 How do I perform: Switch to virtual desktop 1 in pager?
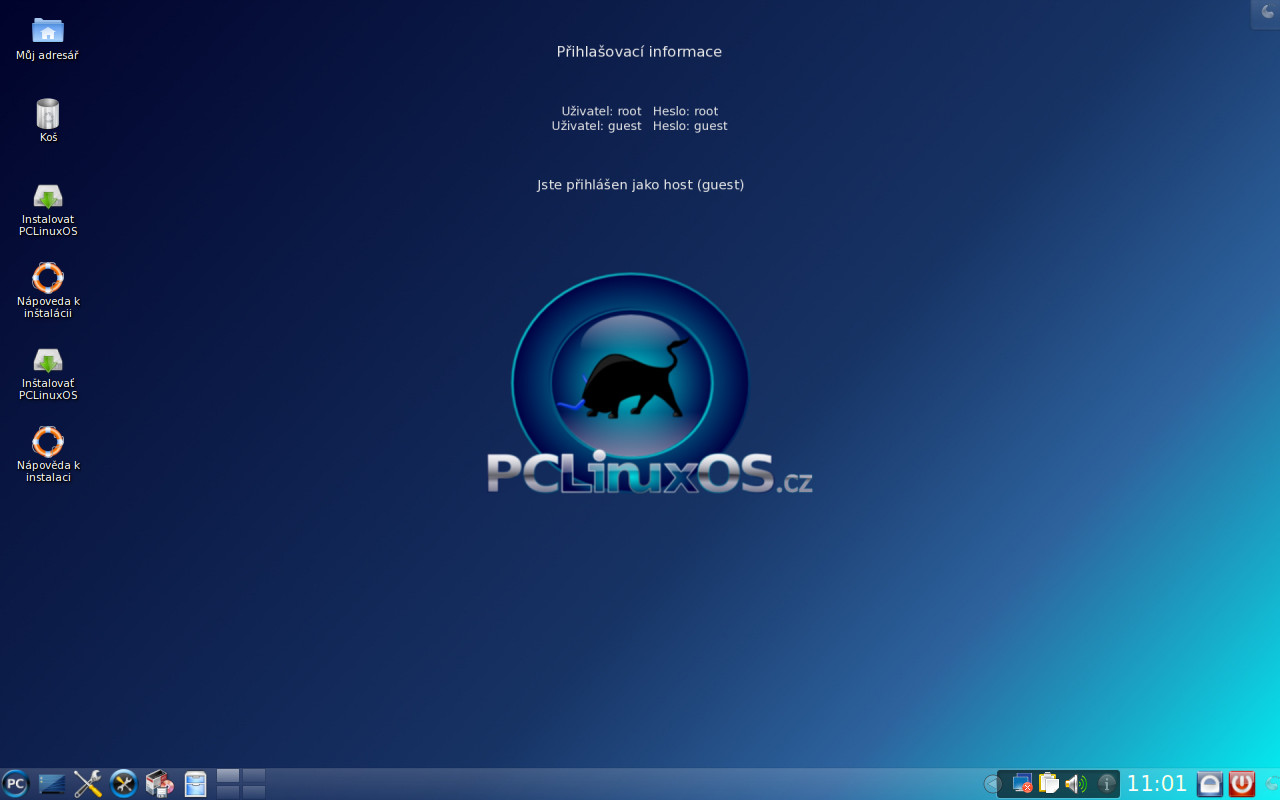(228, 776)
